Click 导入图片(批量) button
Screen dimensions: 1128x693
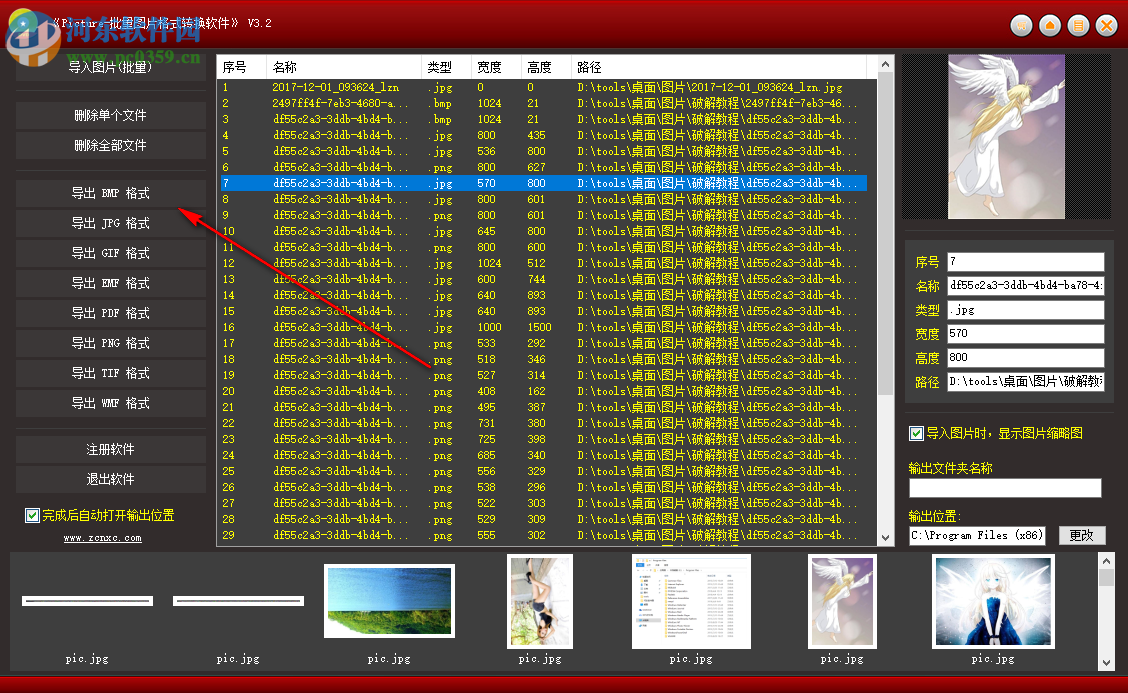(110, 68)
